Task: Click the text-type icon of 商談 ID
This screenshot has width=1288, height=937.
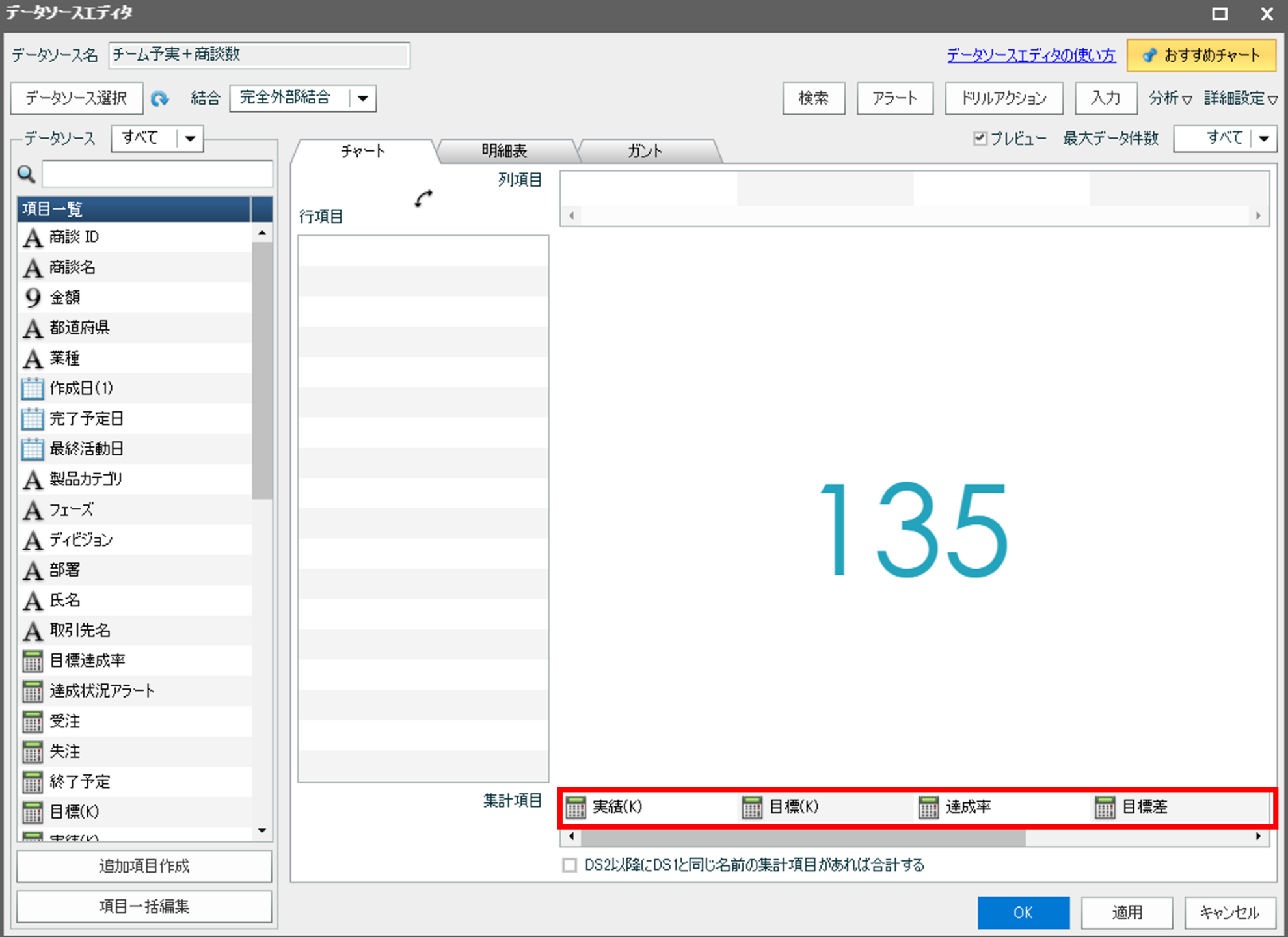Action: point(33,238)
